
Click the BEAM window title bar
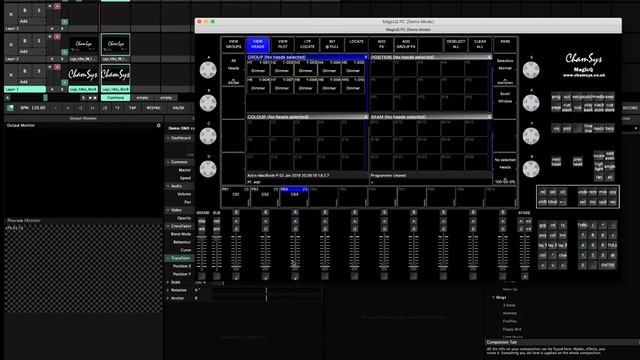(430, 117)
